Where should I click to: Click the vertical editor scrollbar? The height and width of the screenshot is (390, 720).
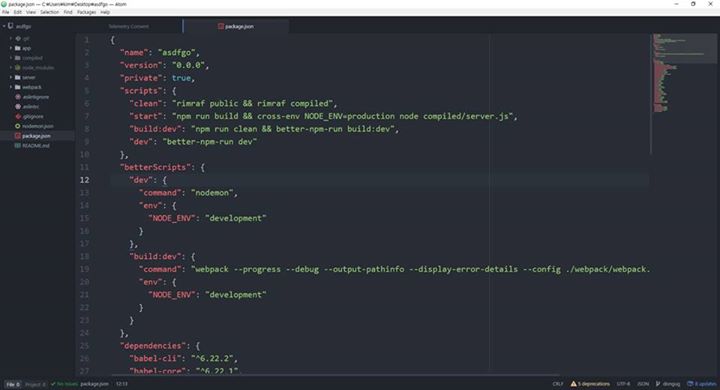pyautogui.click(x=651, y=94)
